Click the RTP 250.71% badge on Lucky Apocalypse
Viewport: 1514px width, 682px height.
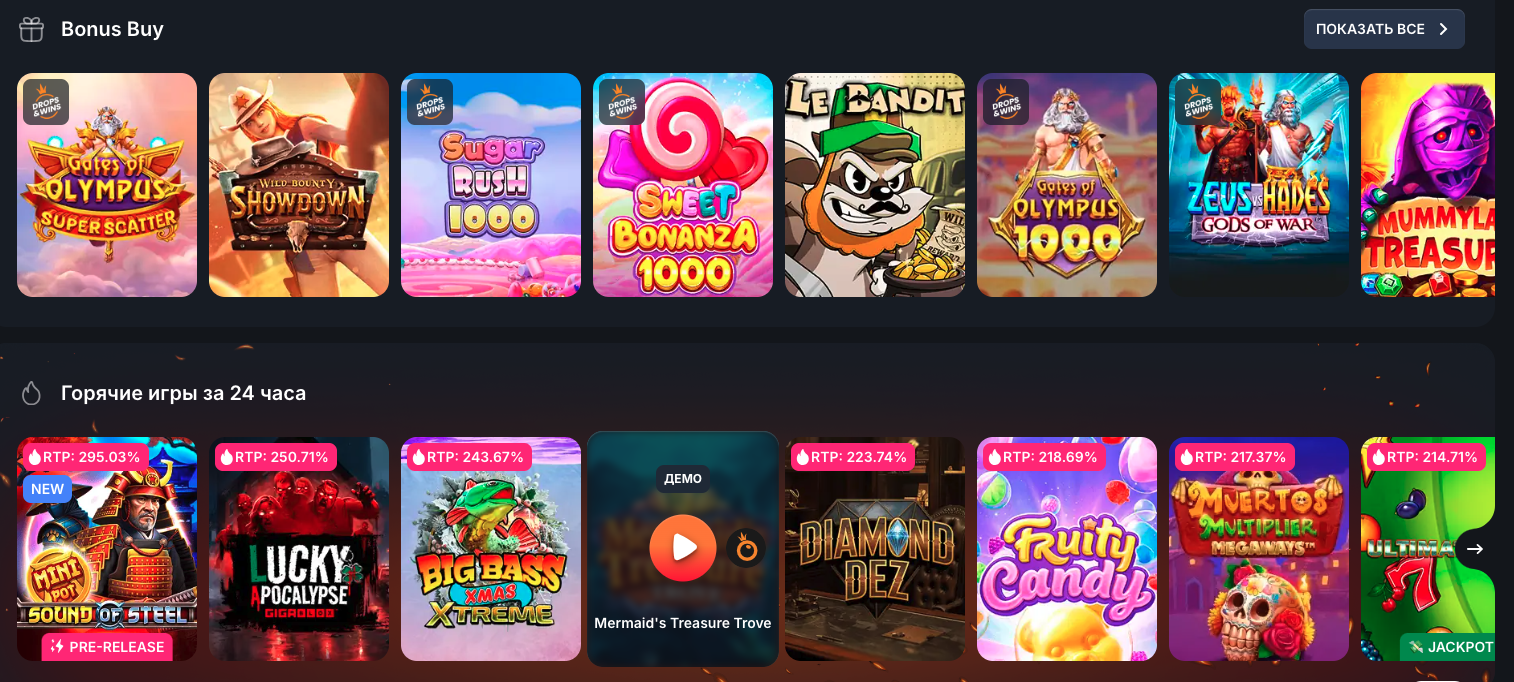tap(276, 457)
